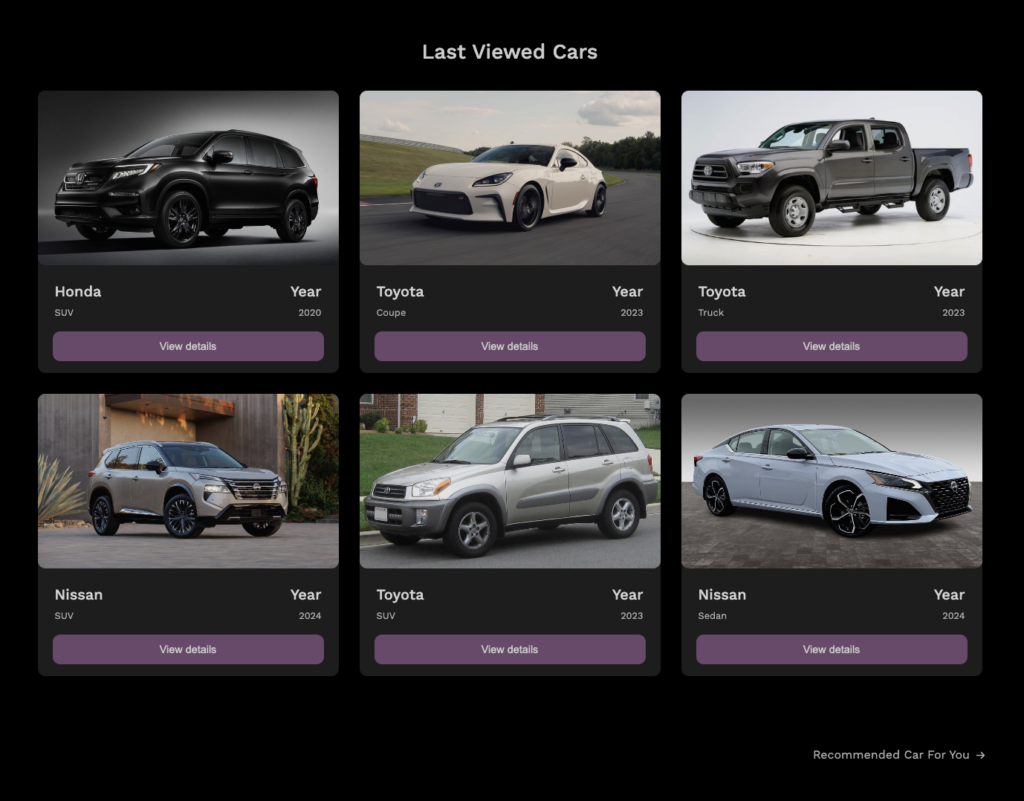This screenshot has width=1024, height=801.
Task: Select the Truck body type label
Action: click(711, 313)
